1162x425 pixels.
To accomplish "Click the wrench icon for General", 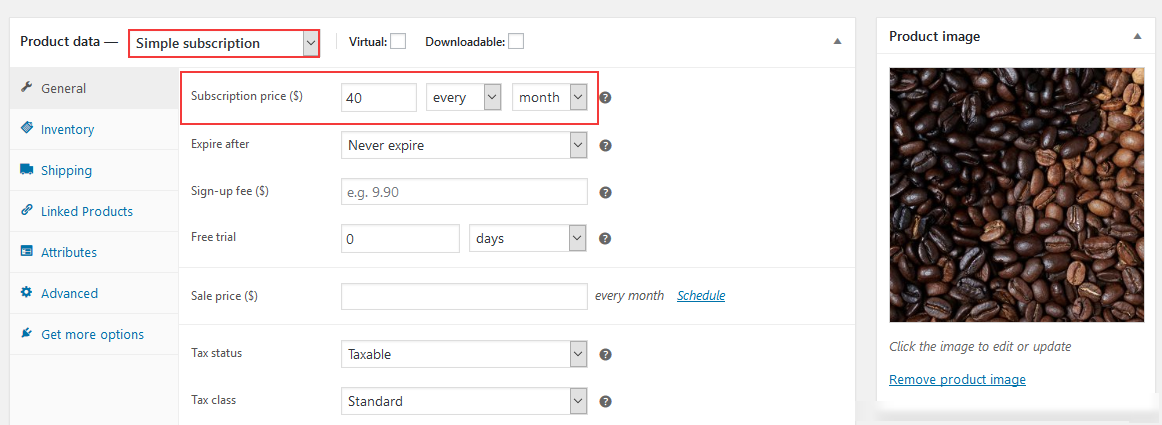I will click(27, 88).
